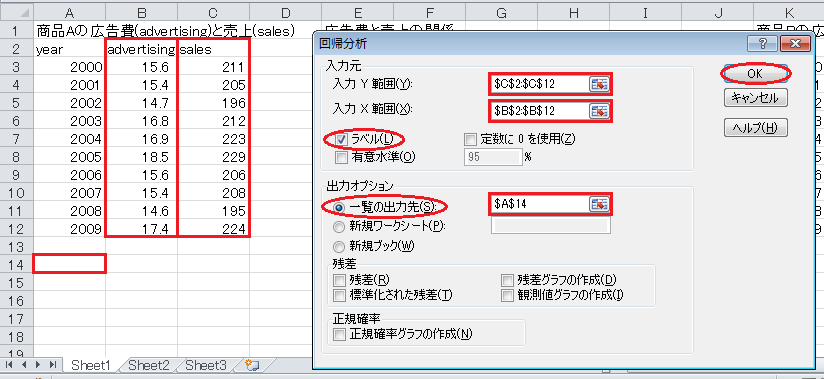Click range selector icon beside $A$14 output field
The width and height of the screenshot is (824, 379).
[599, 204]
